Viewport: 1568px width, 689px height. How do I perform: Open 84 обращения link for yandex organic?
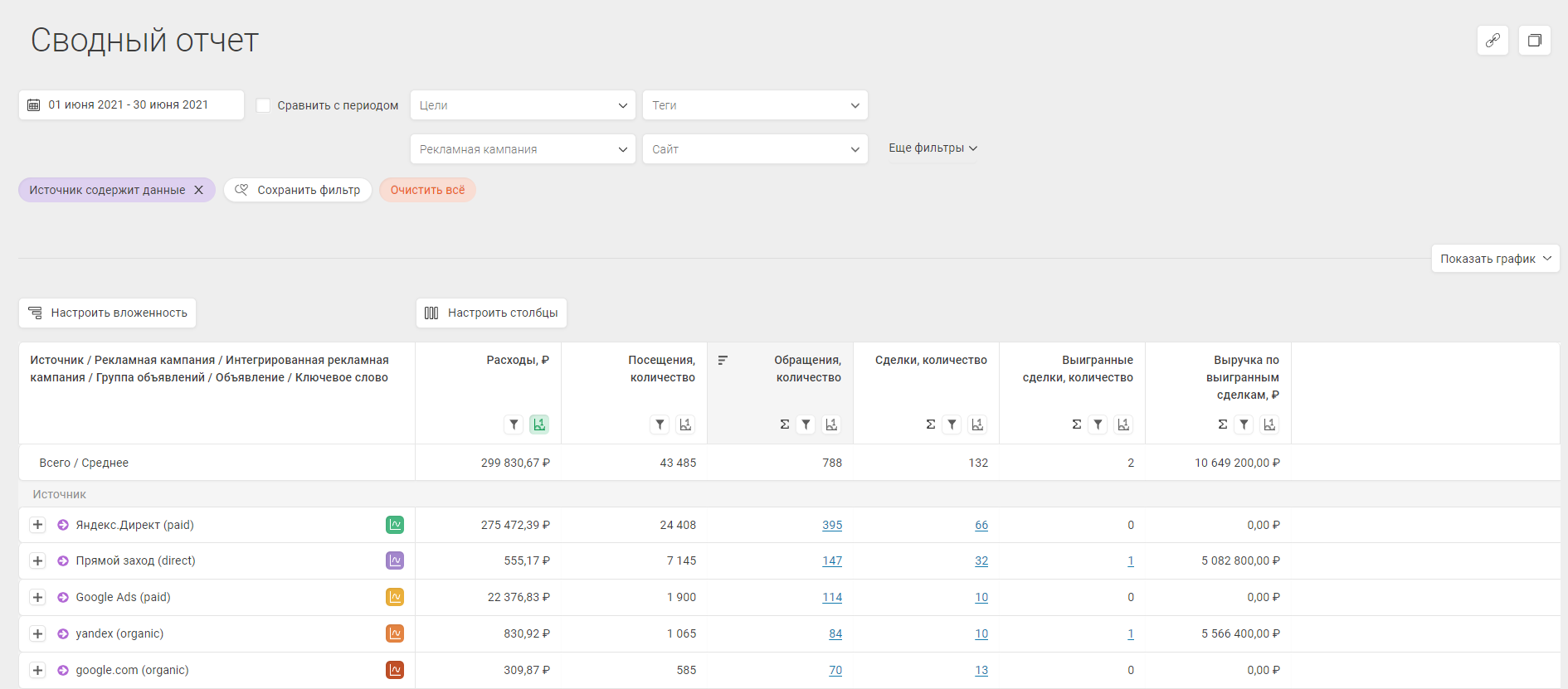point(835,634)
